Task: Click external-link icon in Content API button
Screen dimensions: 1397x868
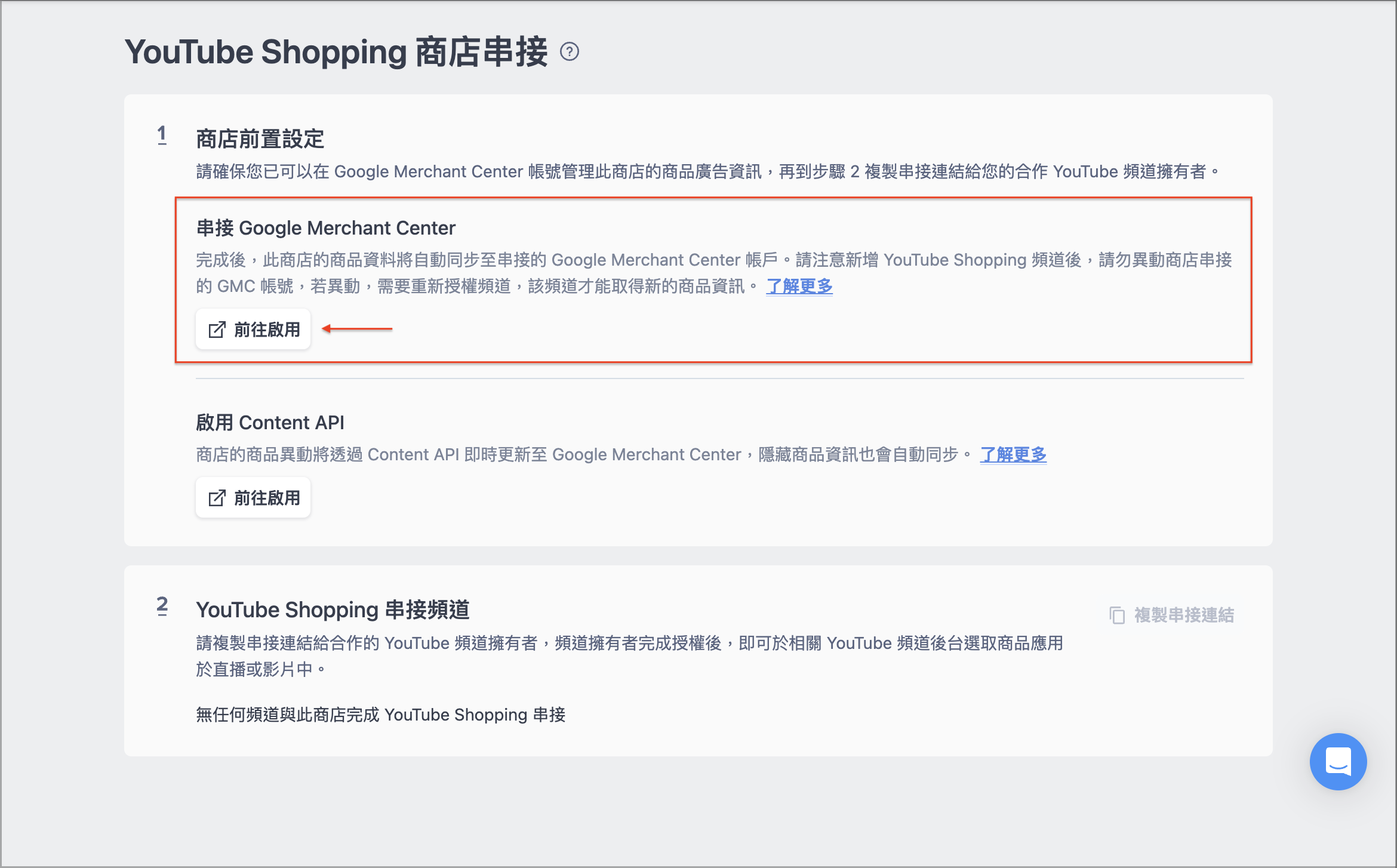Action: (x=217, y=498)
